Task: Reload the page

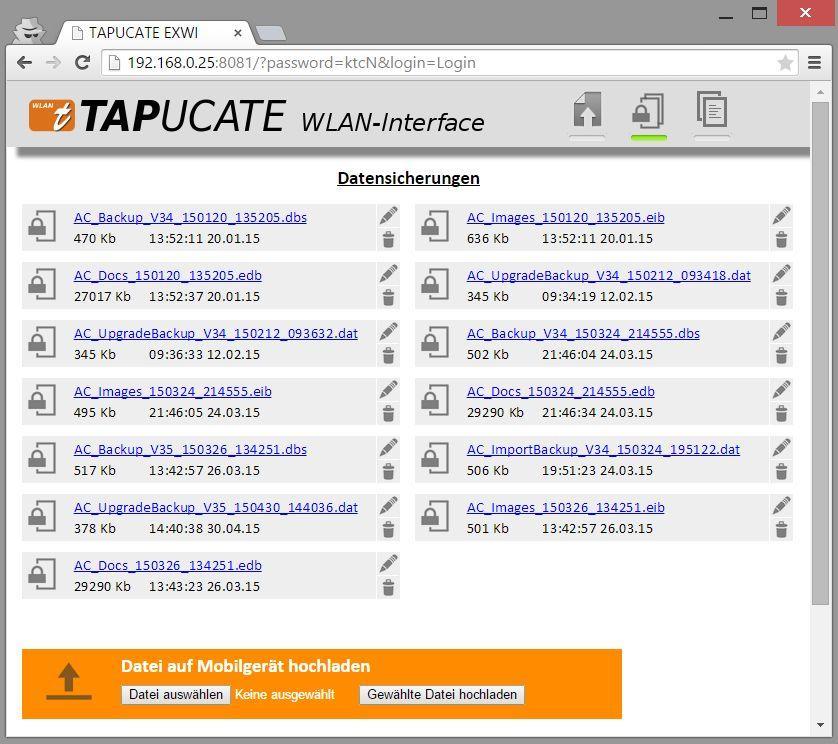Action: 82,63
